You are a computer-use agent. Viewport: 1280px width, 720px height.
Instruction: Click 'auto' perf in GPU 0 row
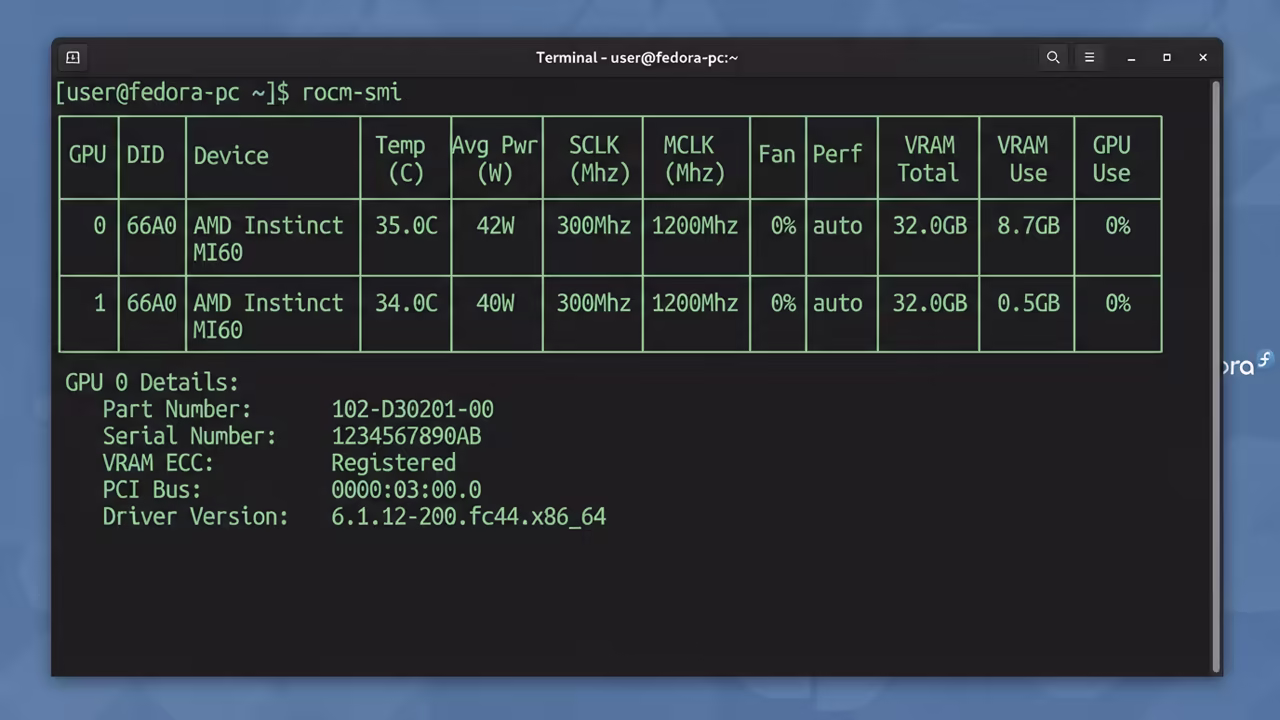[x=837, y=226]
